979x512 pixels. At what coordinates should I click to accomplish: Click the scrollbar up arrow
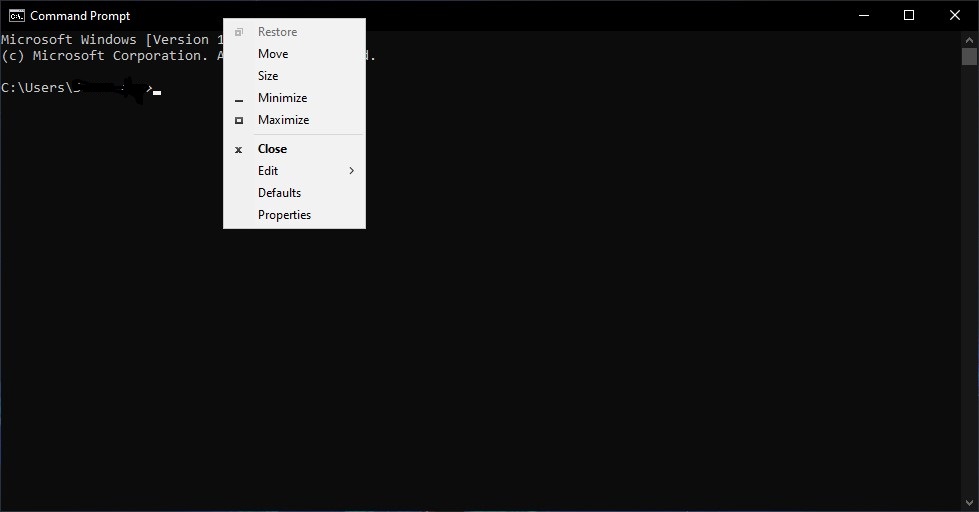(x=969, y=39)
